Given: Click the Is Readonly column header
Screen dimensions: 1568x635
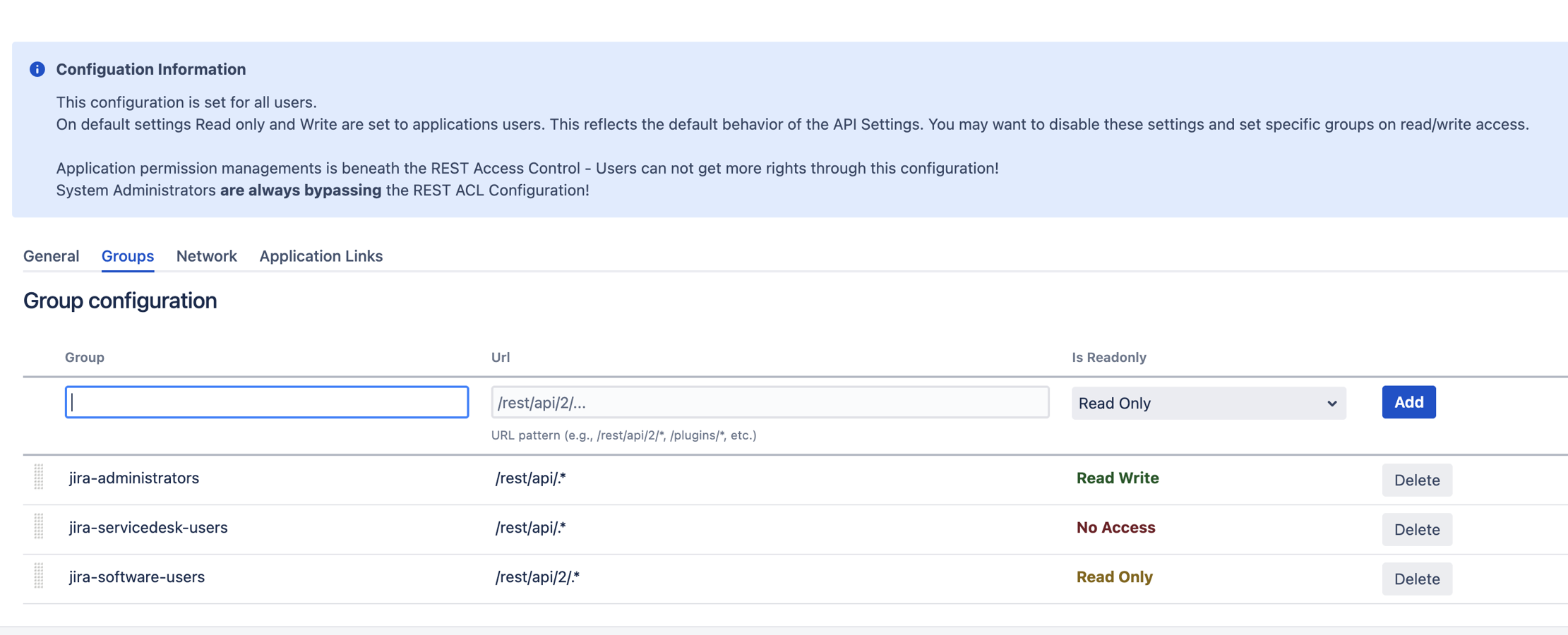Looking at the screenshot, I should (x=1108, y=357).
